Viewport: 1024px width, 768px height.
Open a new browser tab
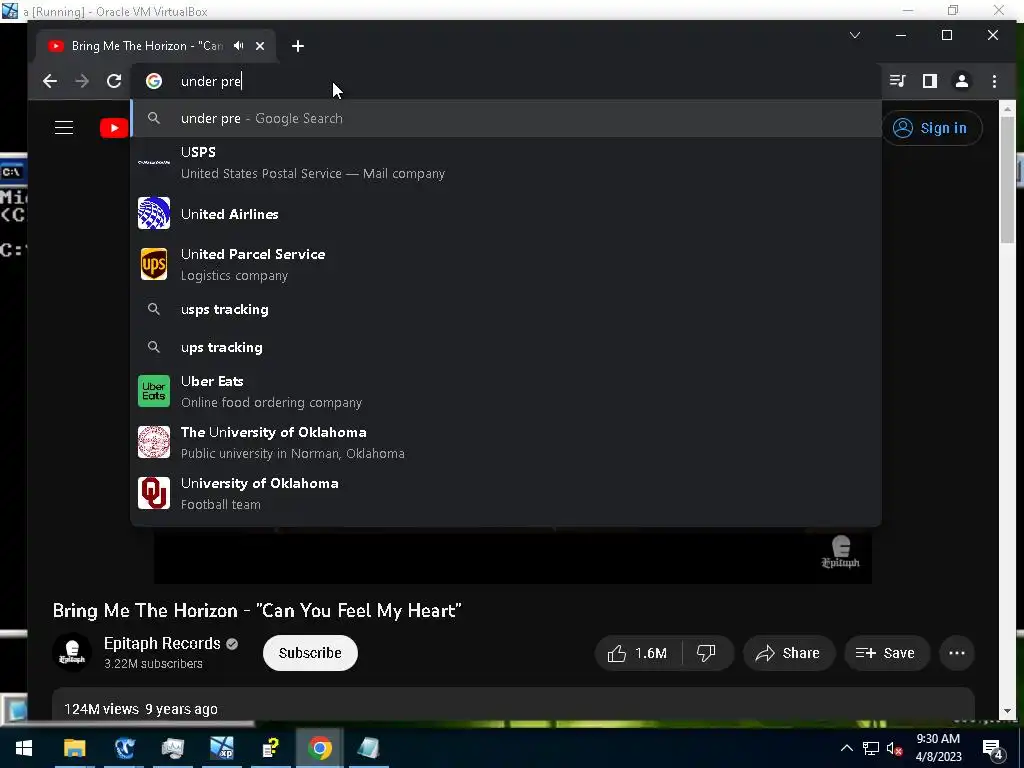point(298,46)
